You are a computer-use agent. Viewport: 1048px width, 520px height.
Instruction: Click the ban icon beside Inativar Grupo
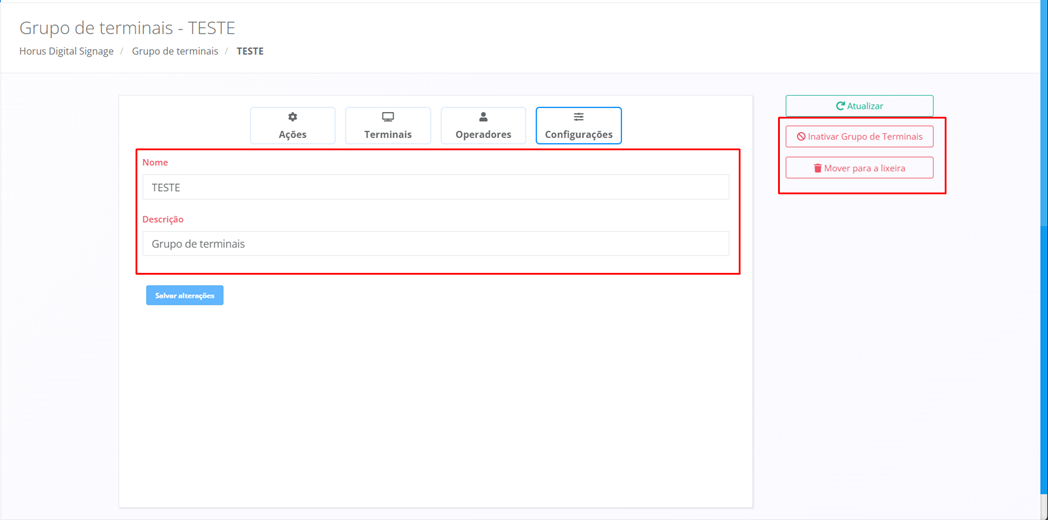tap(801, 137)
